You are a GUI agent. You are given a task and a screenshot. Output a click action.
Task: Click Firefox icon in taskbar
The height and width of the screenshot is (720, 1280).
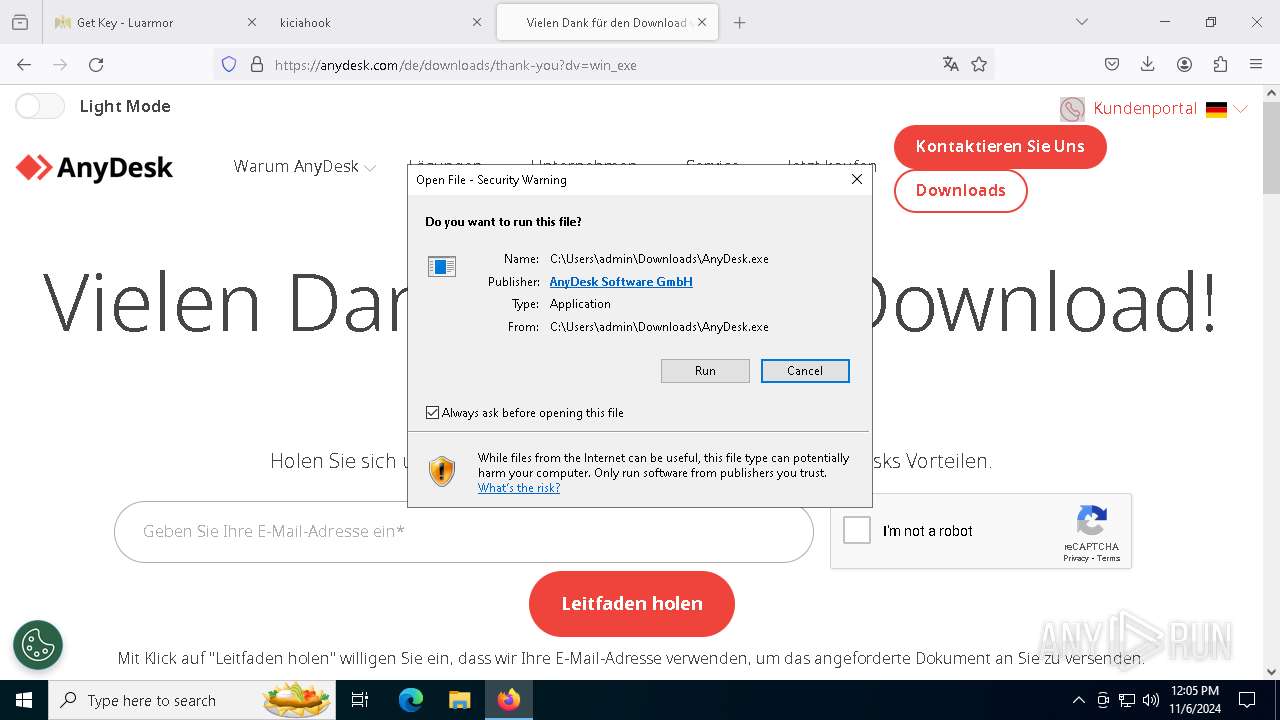tap(509, 700)
